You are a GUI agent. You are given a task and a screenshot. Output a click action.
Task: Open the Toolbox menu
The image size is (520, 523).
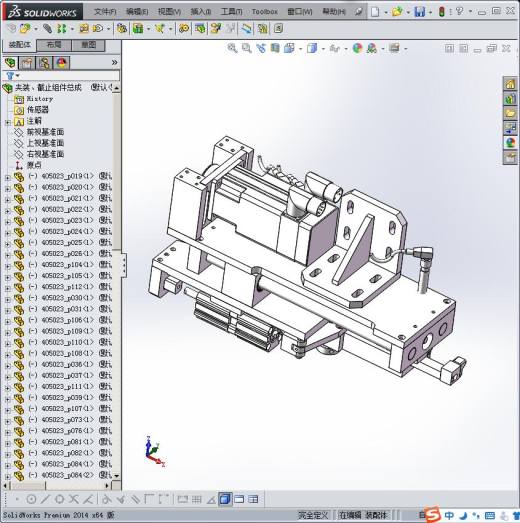265,12
